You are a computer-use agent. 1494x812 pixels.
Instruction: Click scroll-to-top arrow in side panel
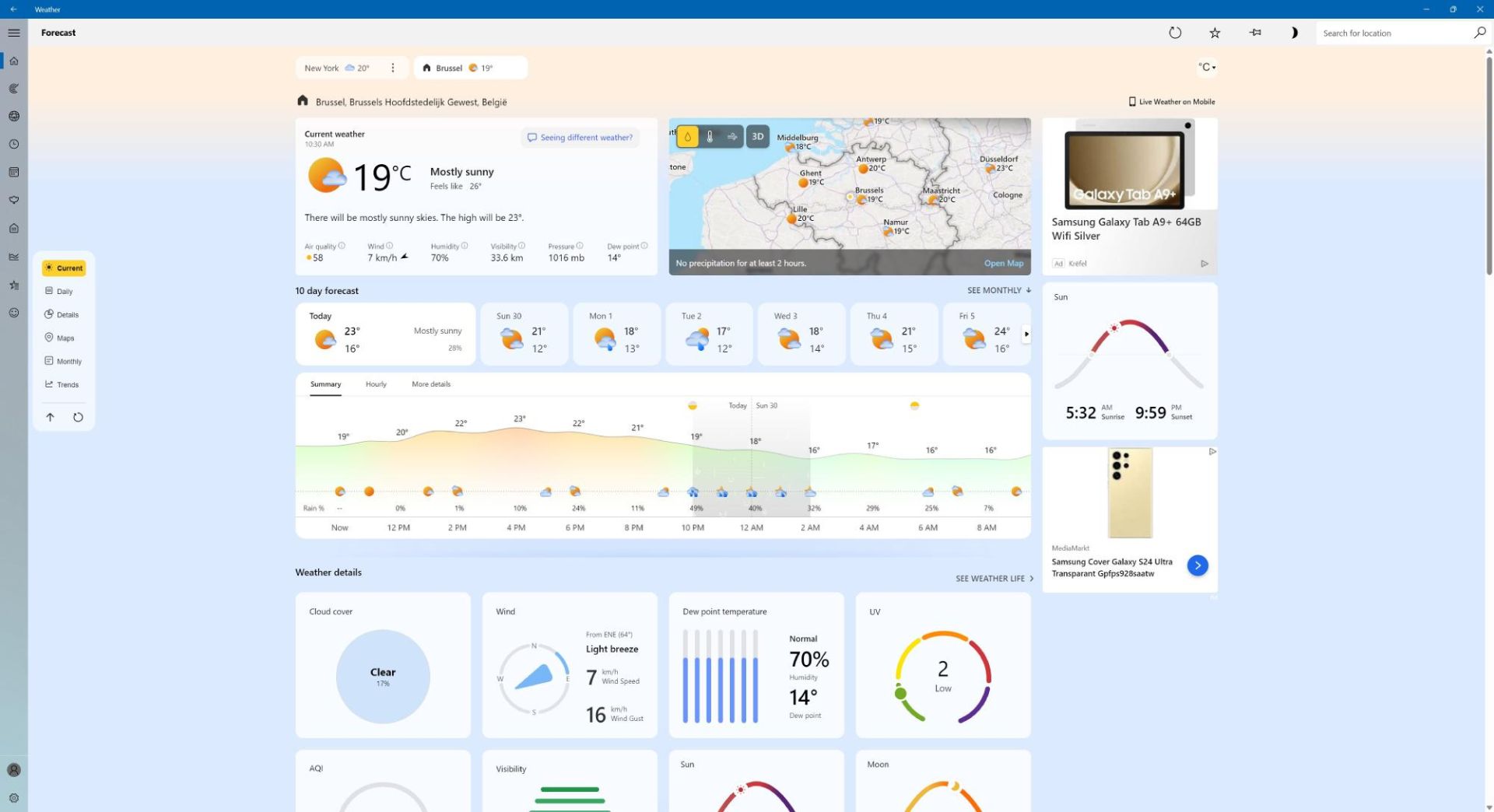(50, 418)
